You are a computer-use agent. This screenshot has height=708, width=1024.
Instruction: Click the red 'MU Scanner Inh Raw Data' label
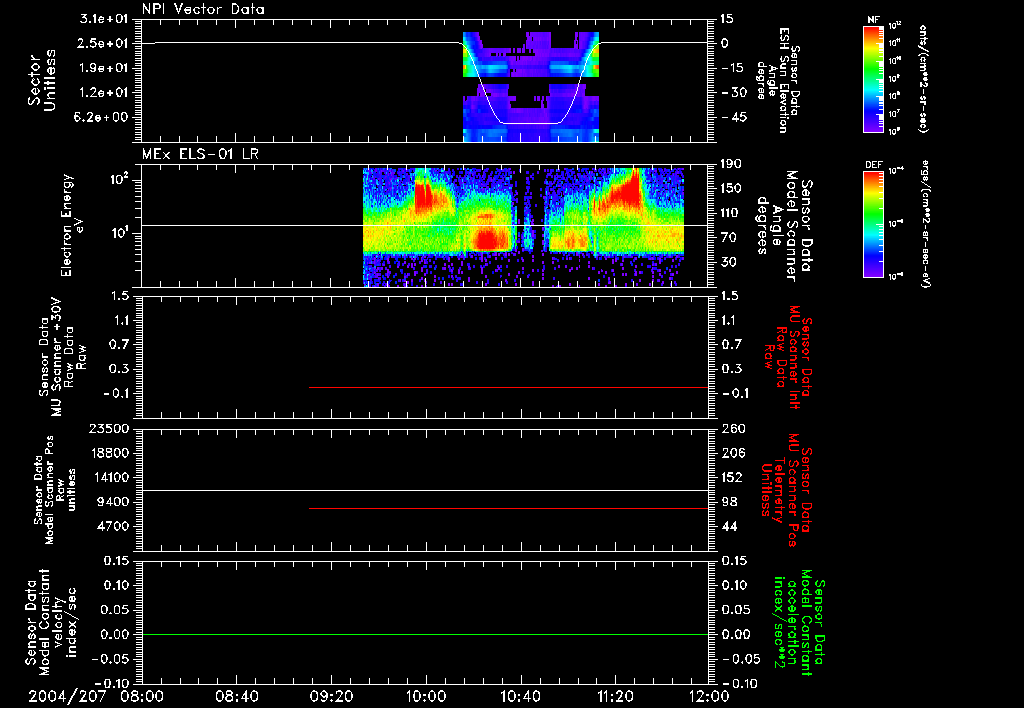click(x=789, y=357)
